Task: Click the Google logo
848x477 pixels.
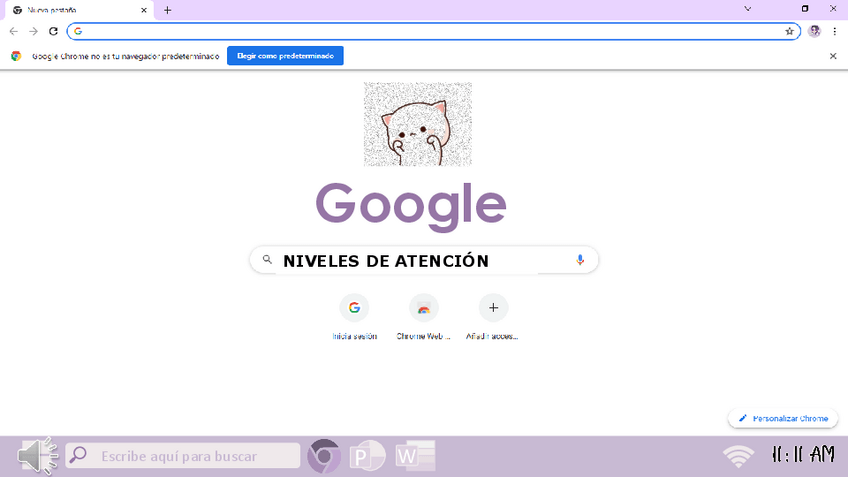Action: pos(411,207)
